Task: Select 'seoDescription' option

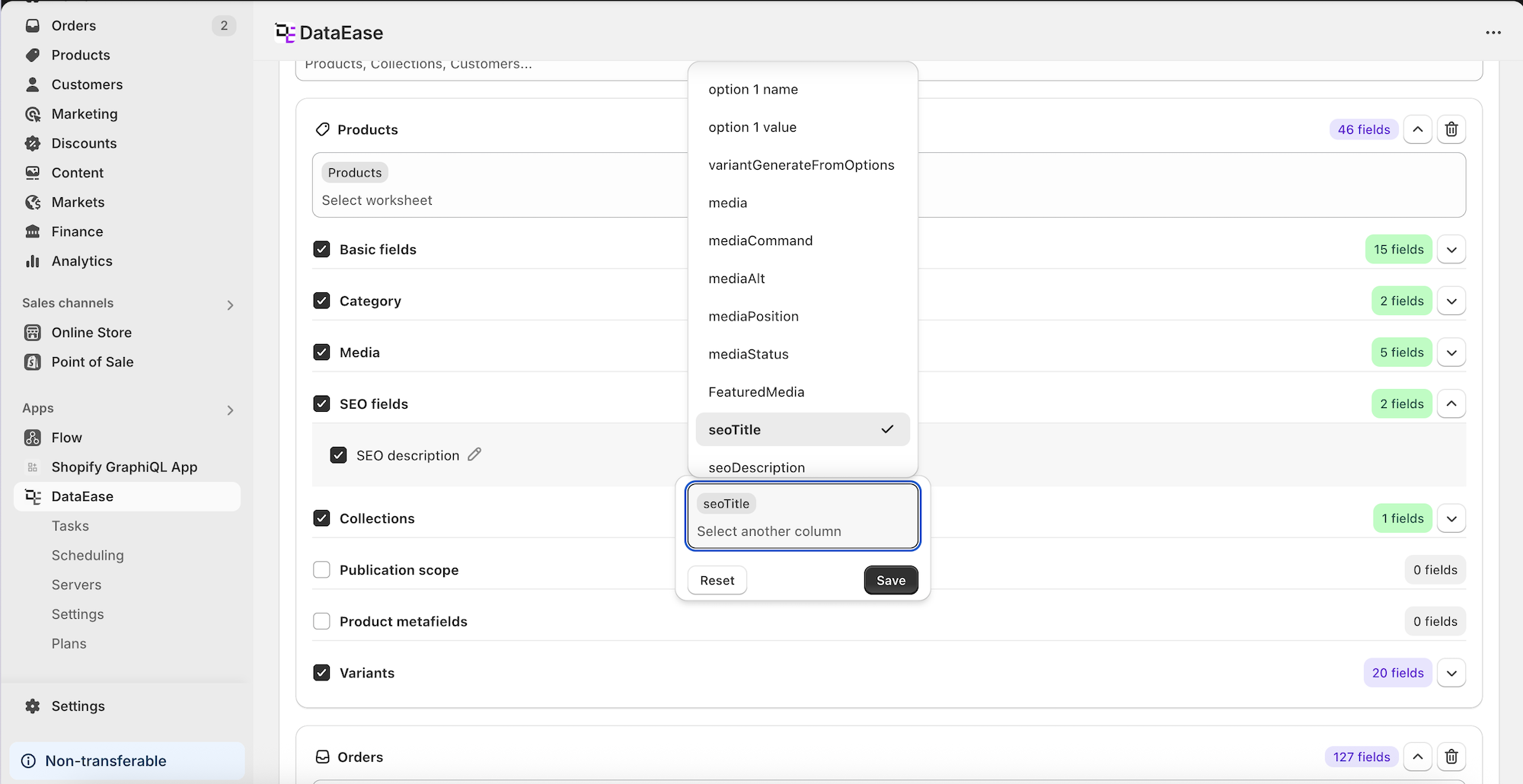Action: (803, 467)
